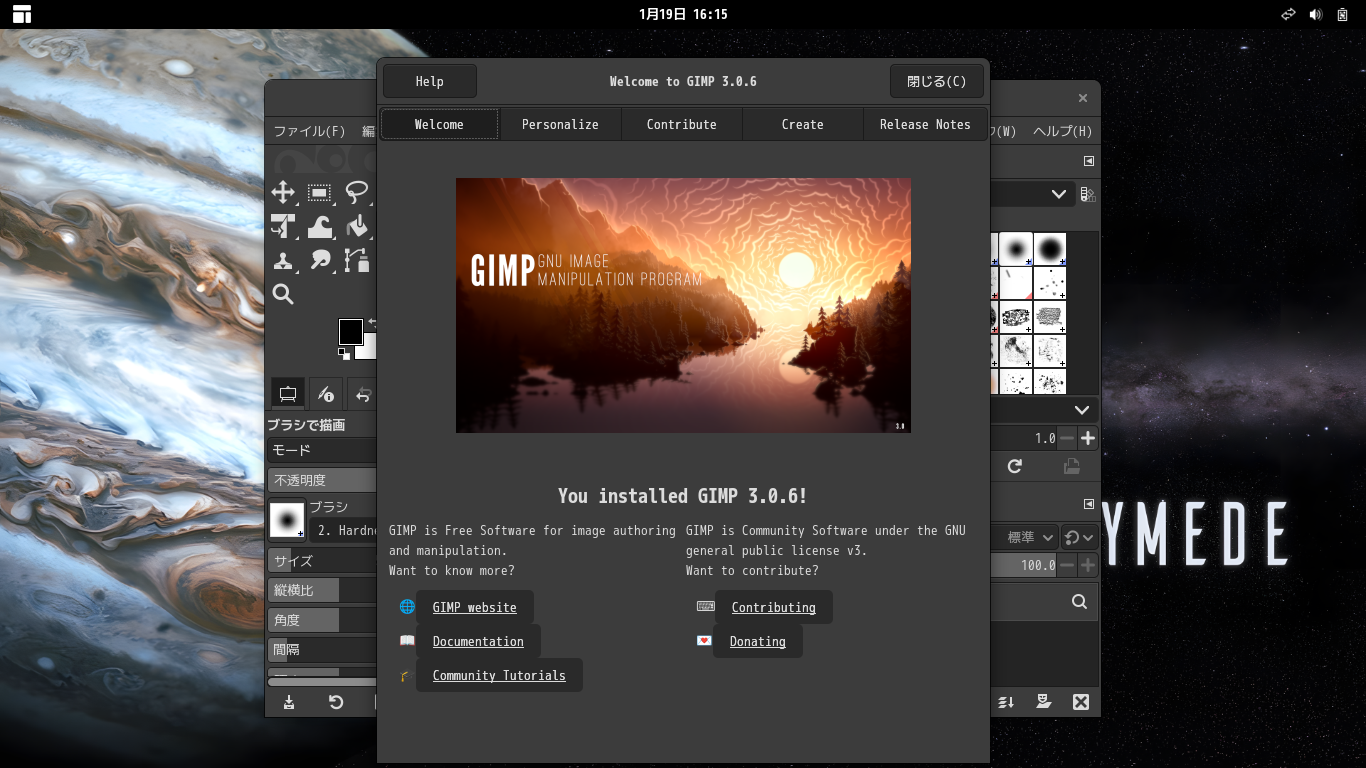This screenshot has height=768, width=1366.
Task: Click the search magnifier in the right dock
Action: point(1079,602)
